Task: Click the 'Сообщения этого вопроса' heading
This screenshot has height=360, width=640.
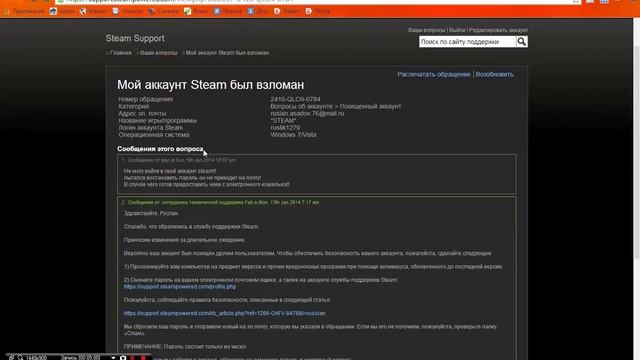Action: coord(160,149)
